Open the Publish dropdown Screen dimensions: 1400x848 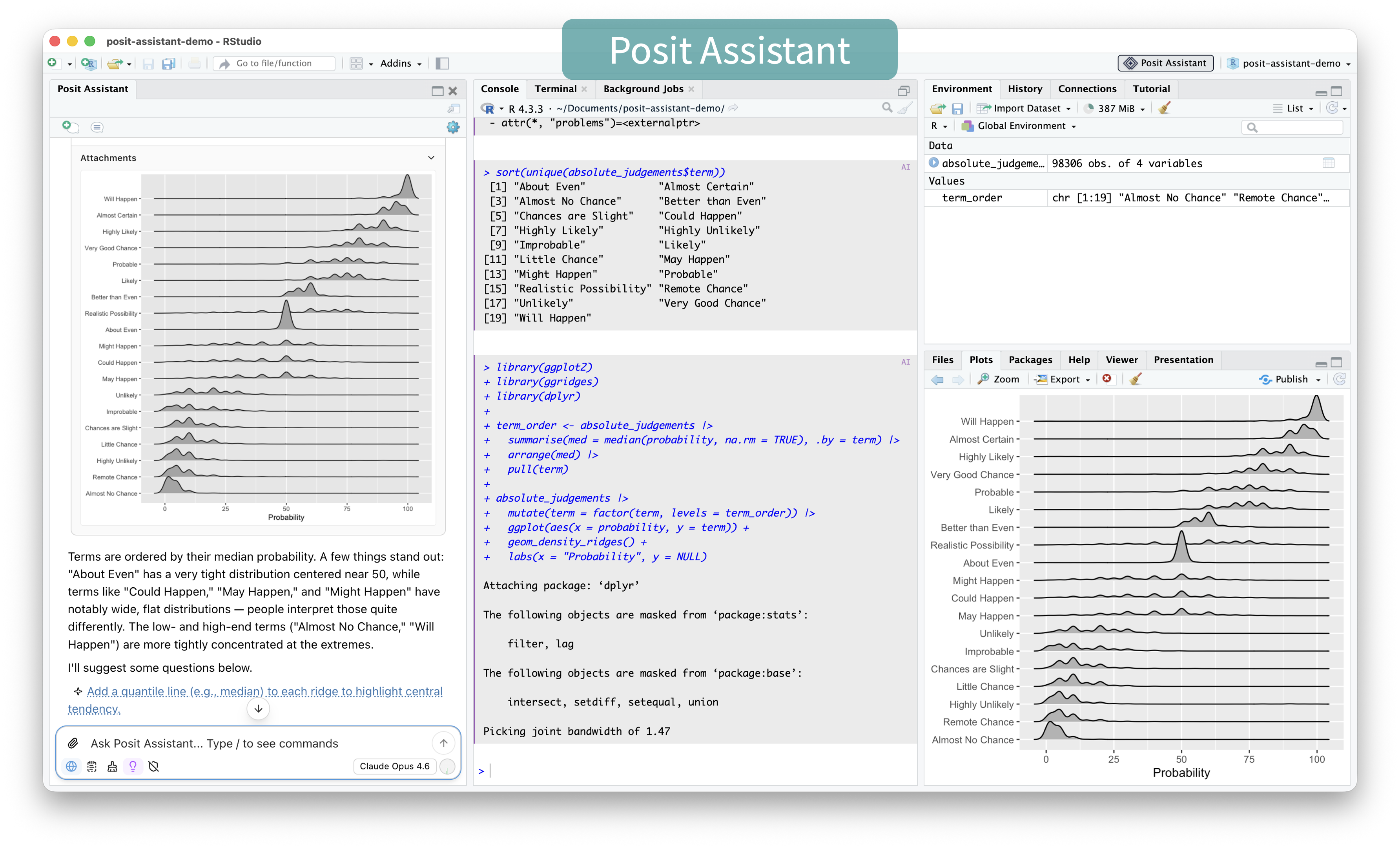point(1290,379)
